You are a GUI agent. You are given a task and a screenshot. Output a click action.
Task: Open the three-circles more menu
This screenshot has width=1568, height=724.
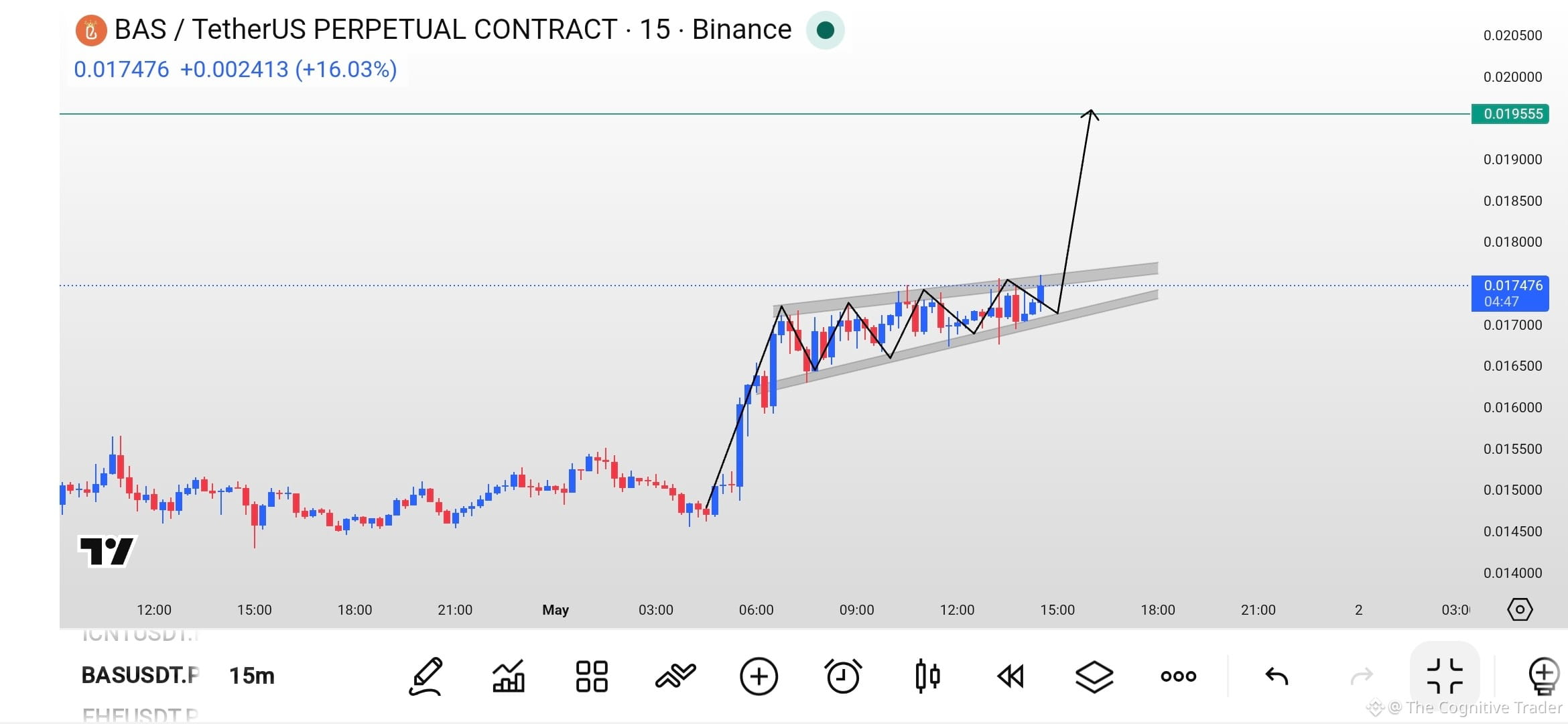(1179, 676)
